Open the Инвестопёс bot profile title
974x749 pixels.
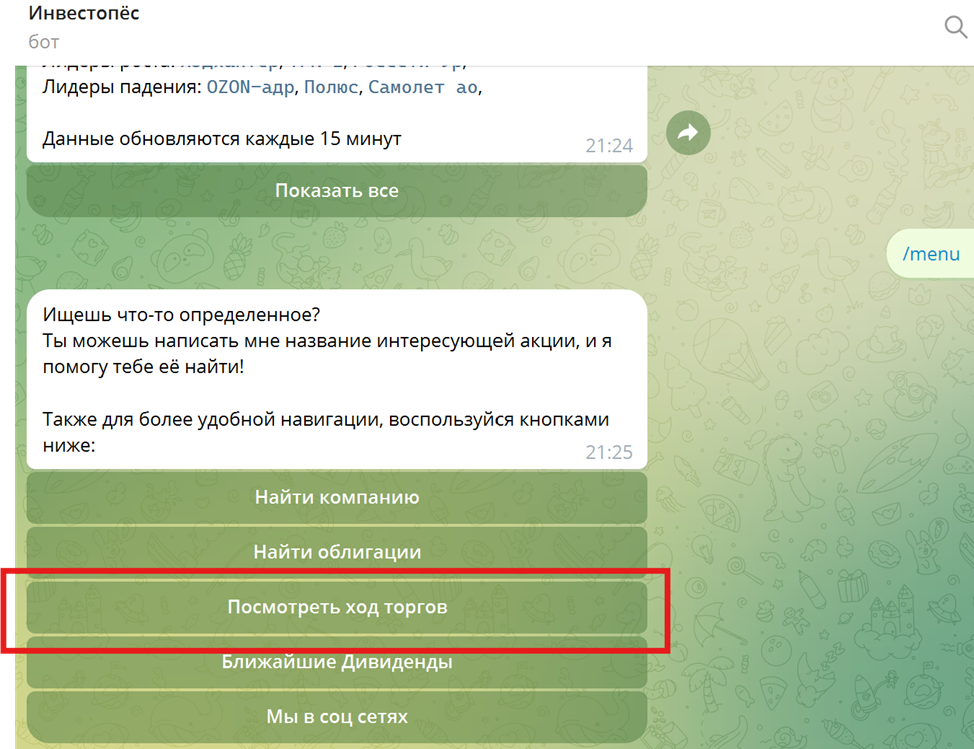[x=84, y=13]
